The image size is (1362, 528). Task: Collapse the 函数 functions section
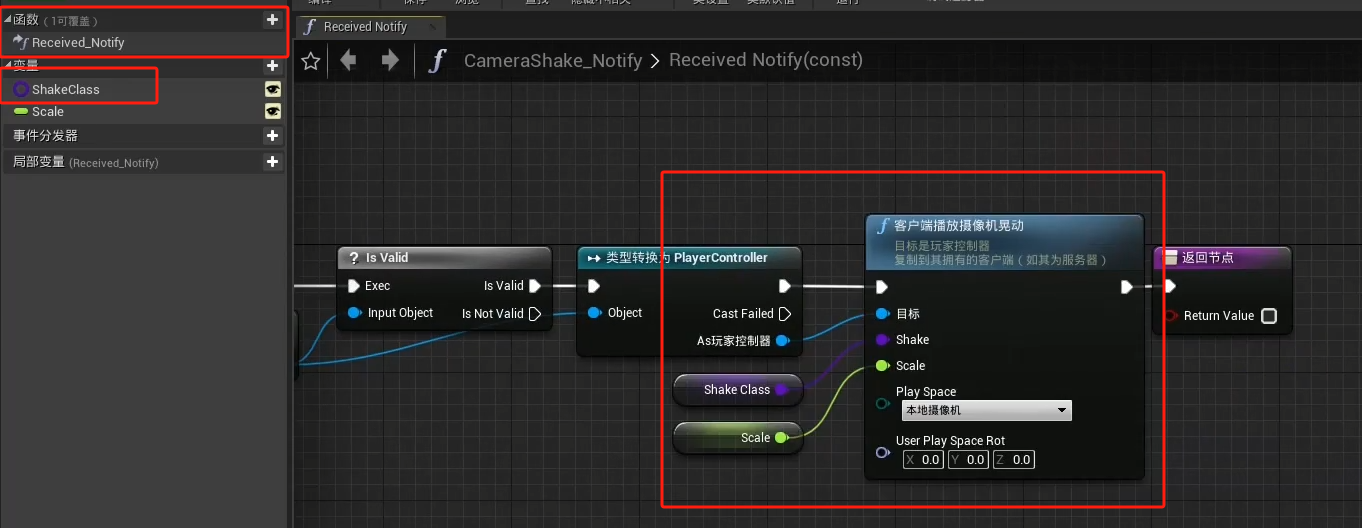point(8,20)
